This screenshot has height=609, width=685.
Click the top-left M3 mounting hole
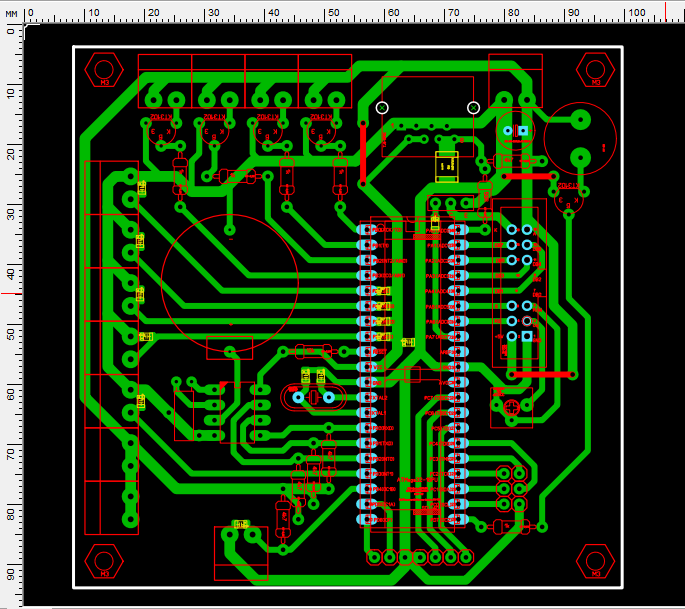pos(104,68)
